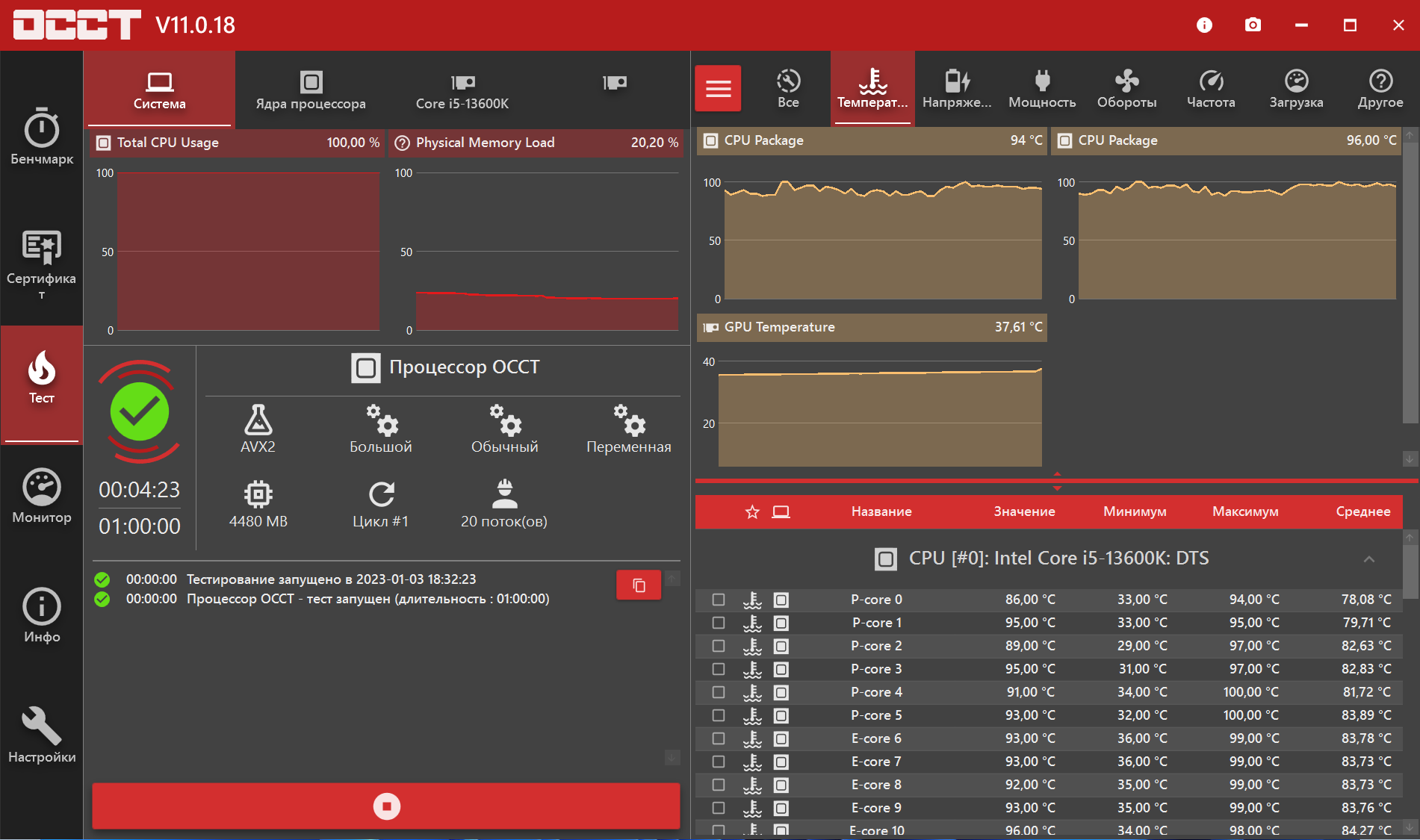Take a screenshot with the camera icon
Screen dimensions: 1420x840
coord(1253,25)
